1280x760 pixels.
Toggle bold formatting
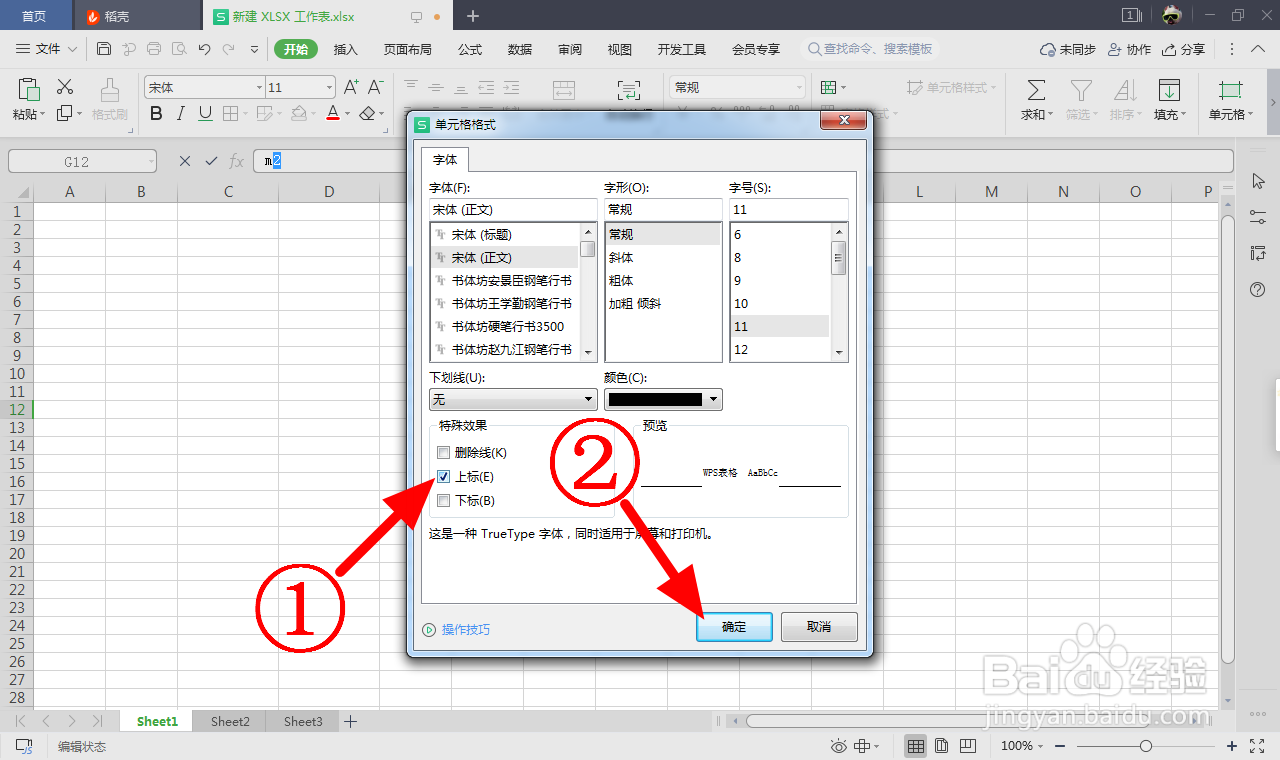155,113
